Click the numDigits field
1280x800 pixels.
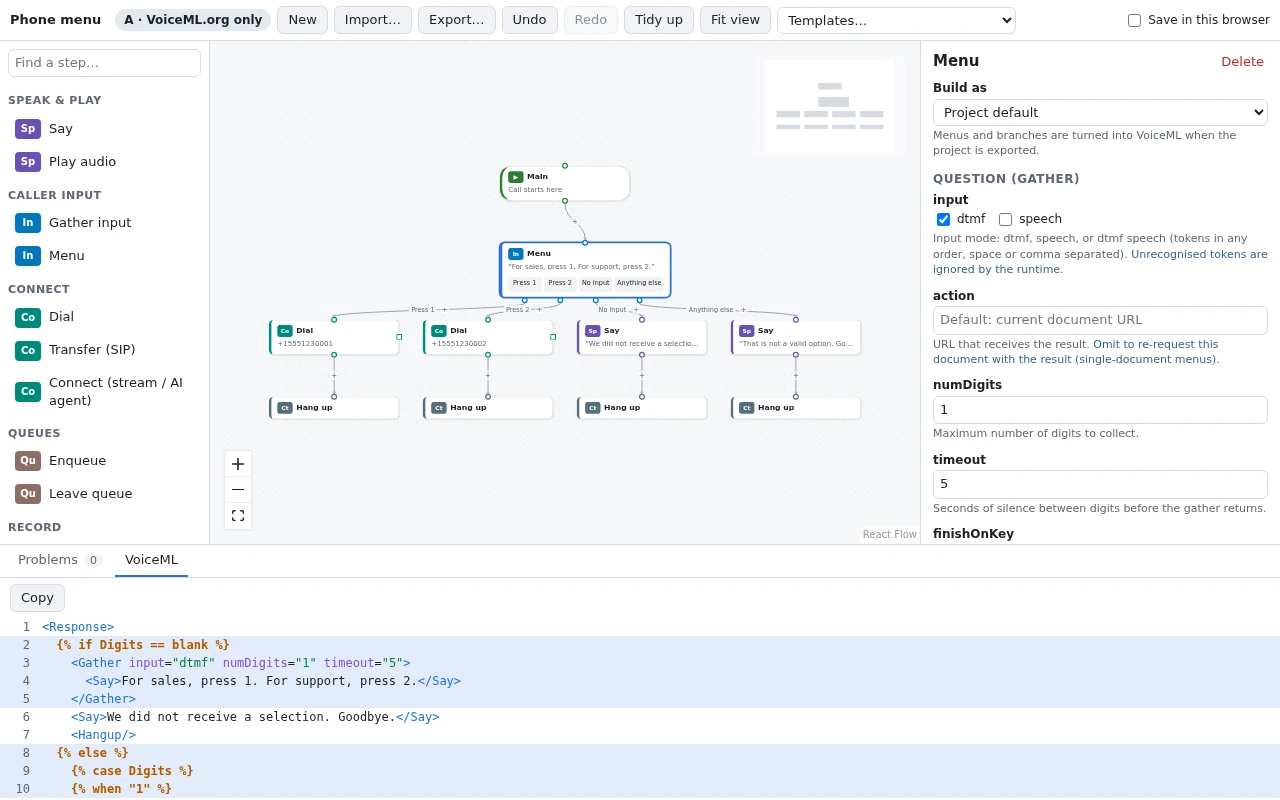coord(1100,410)
